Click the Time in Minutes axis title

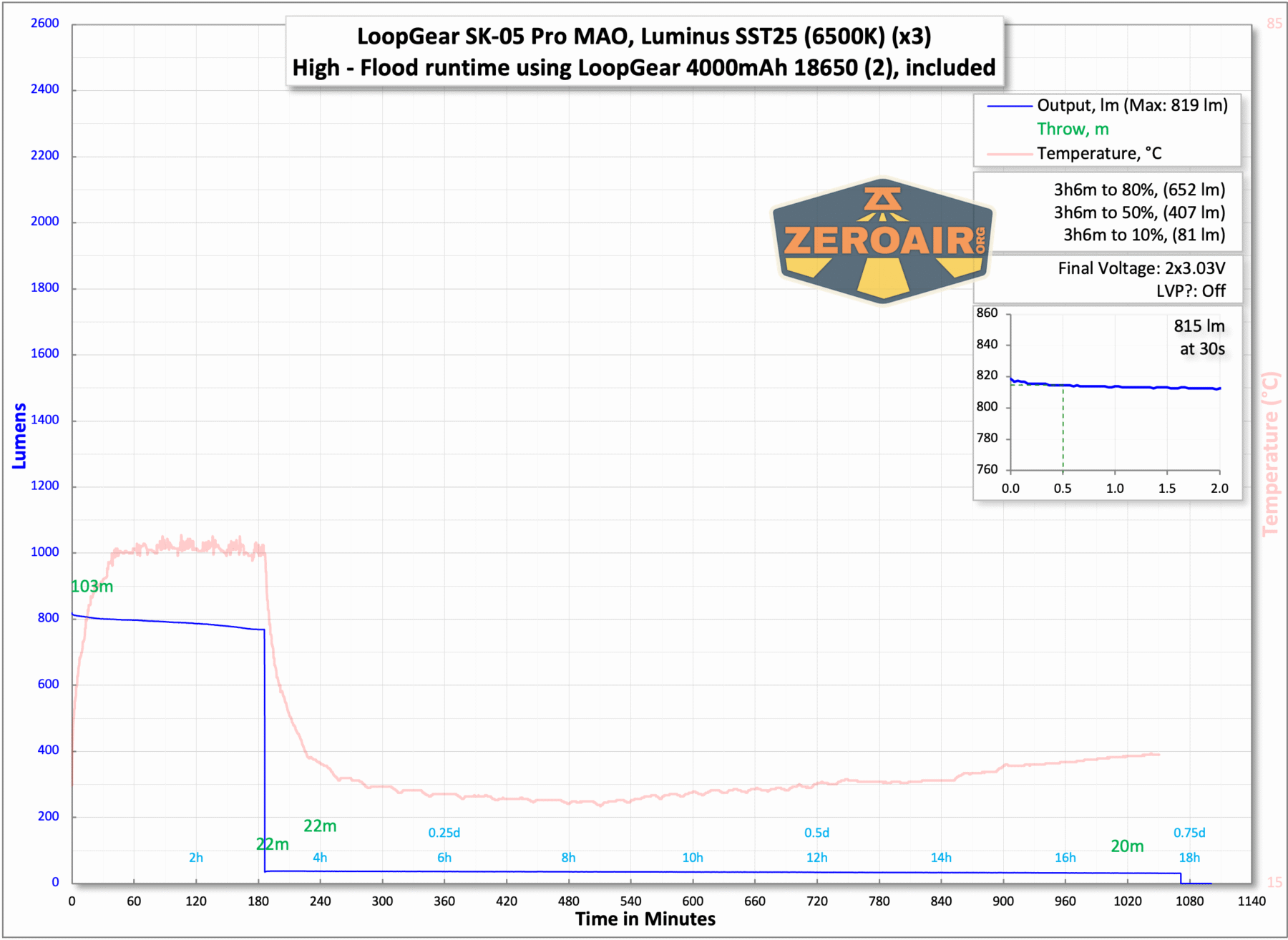pyautogui.click(x=644, y=919)
